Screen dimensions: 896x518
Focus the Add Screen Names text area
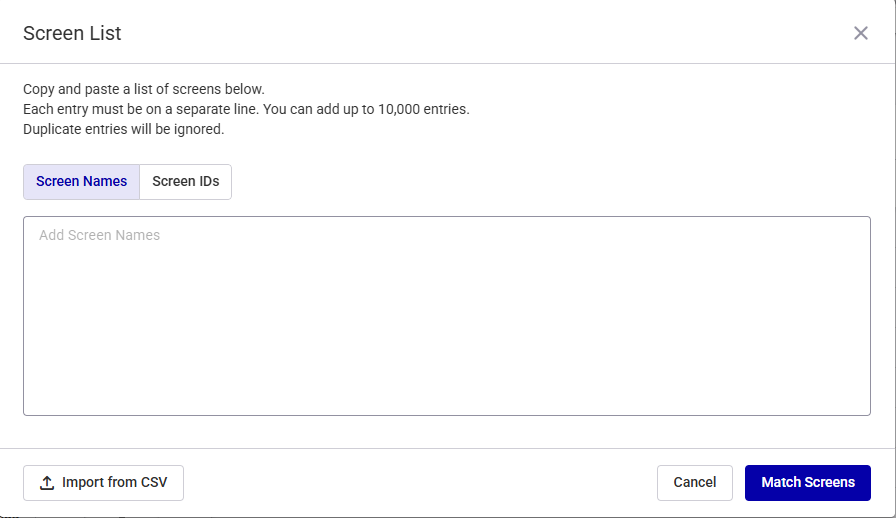click(446, 315)
